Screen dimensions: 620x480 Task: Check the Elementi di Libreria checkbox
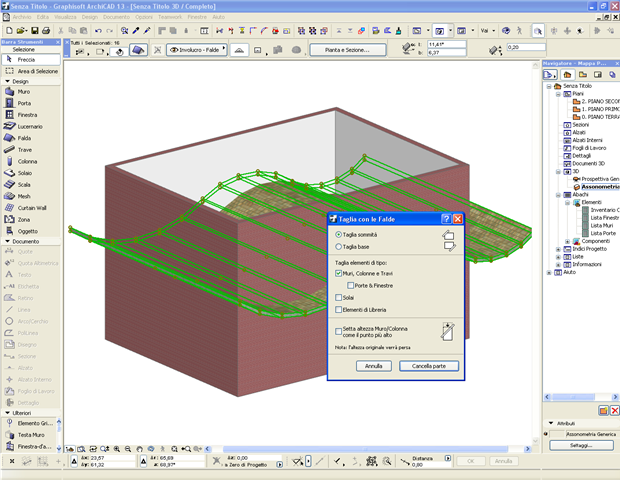pos(338,310)
